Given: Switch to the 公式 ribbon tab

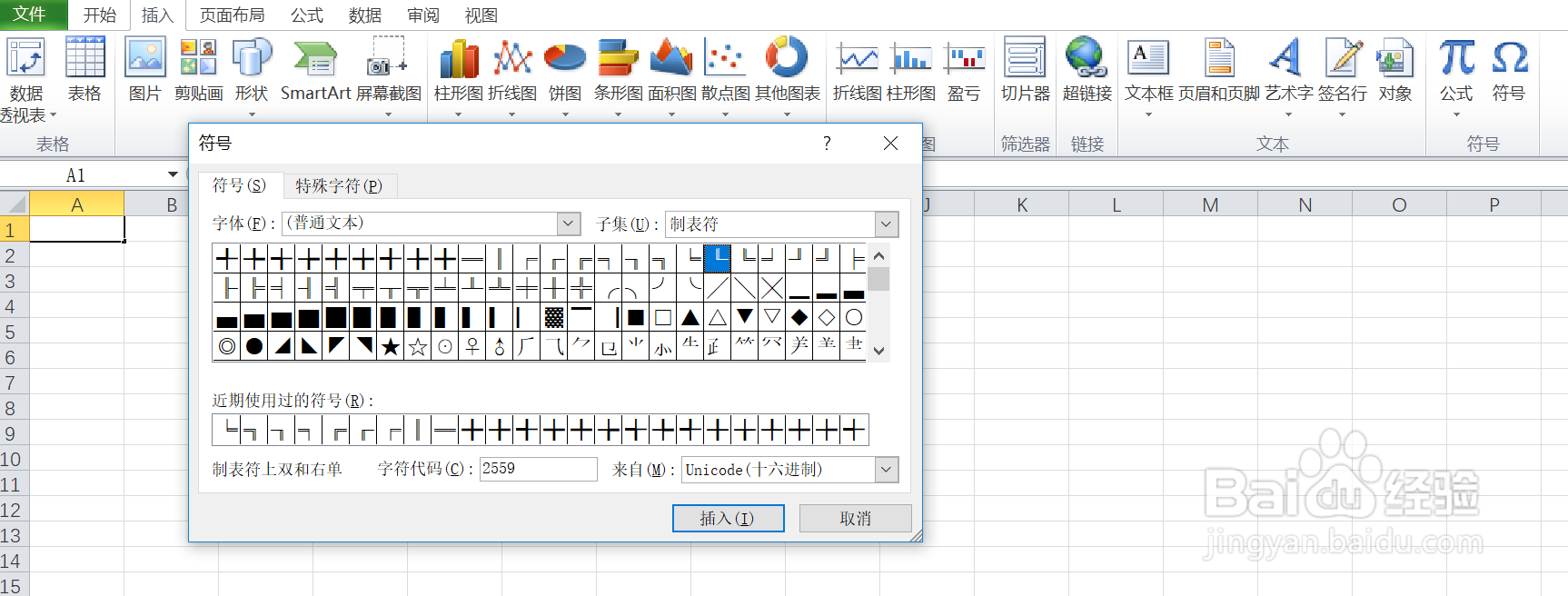Looking at the screenshot, I should 307,15.
